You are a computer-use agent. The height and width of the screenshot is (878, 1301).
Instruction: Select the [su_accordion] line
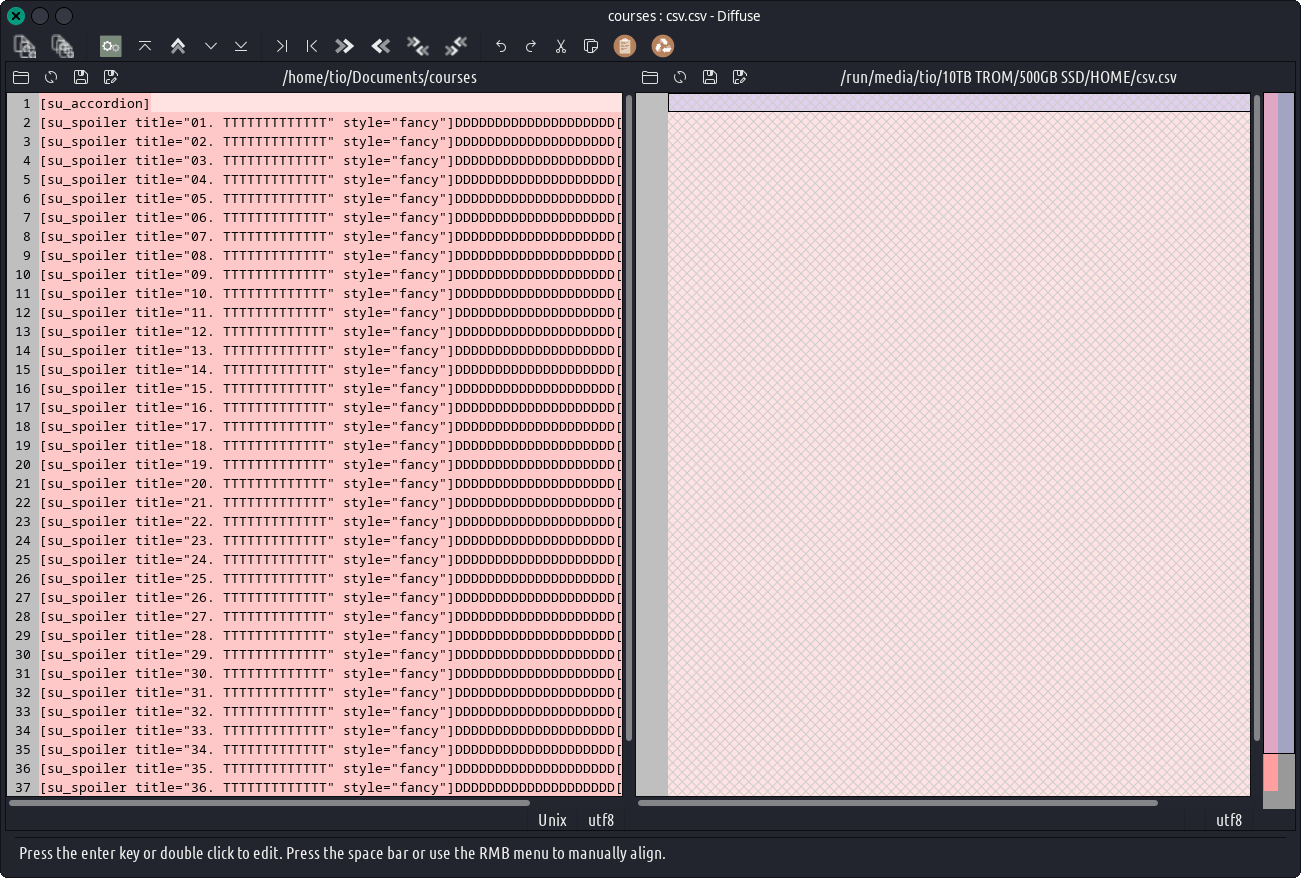point(330,103)
